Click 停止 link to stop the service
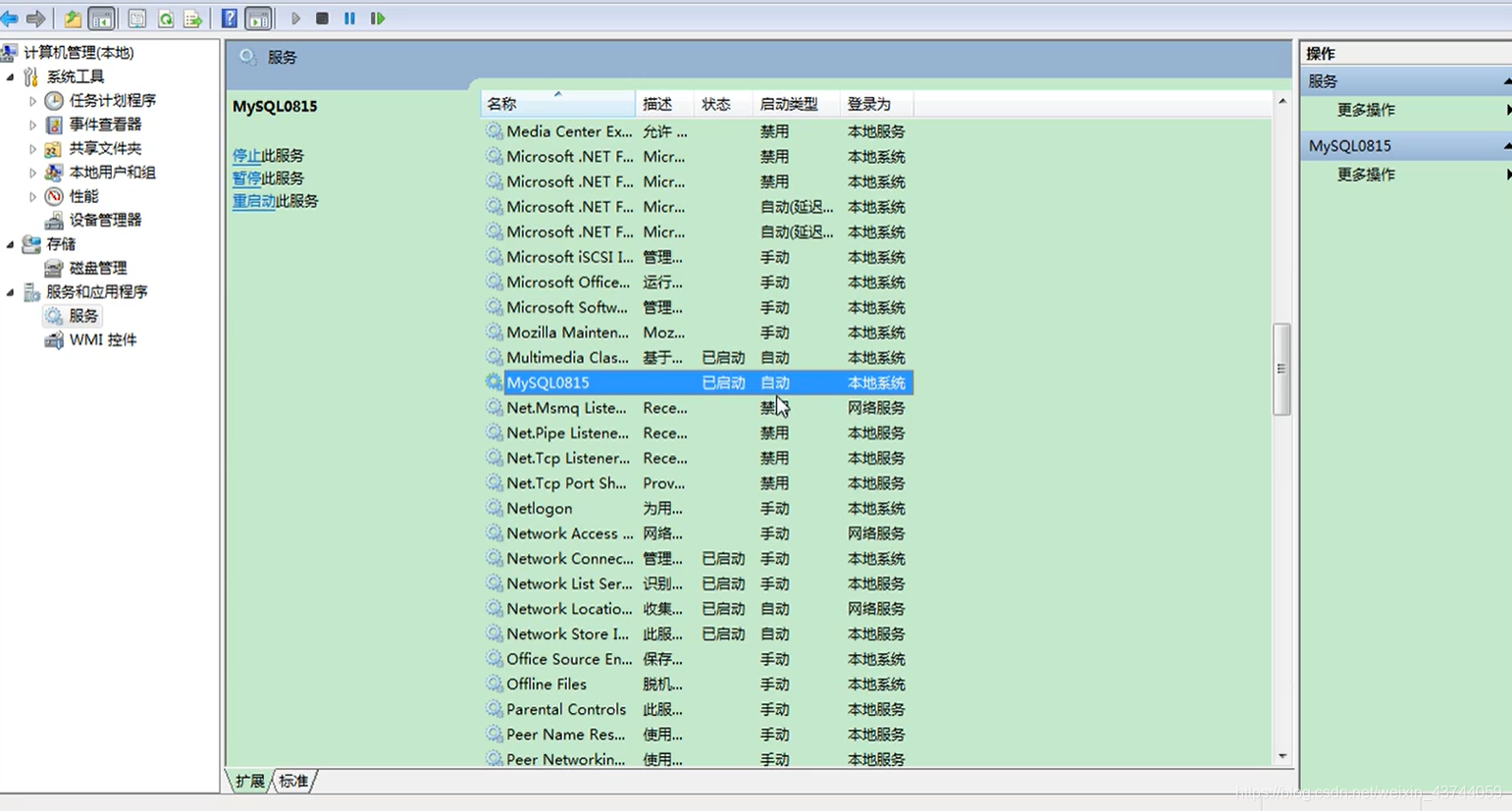This screenshot has height=811, width=1512. [x=246, y=156]
